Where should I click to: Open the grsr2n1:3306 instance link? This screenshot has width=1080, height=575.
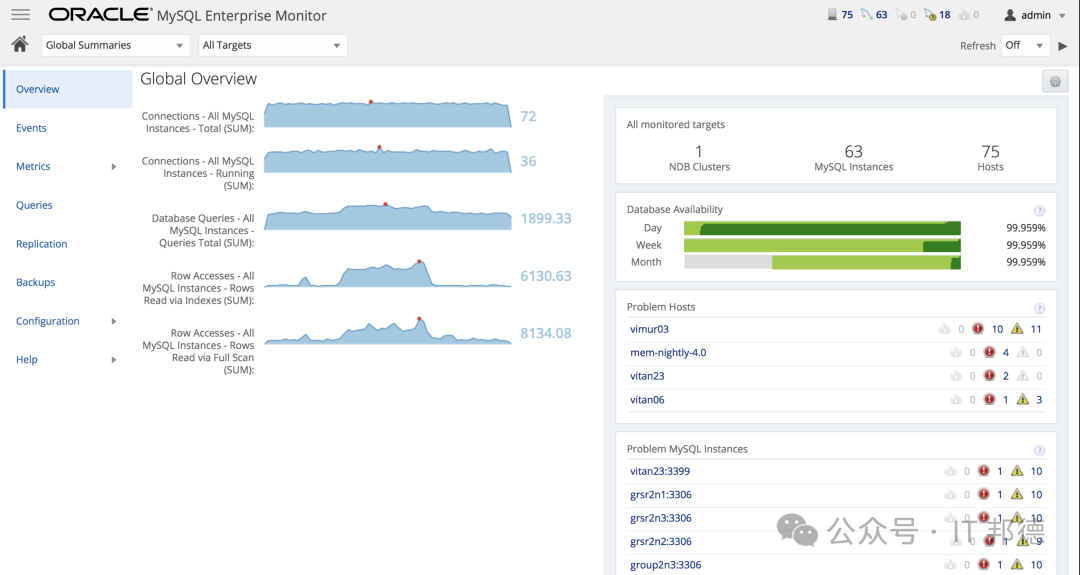661,494
